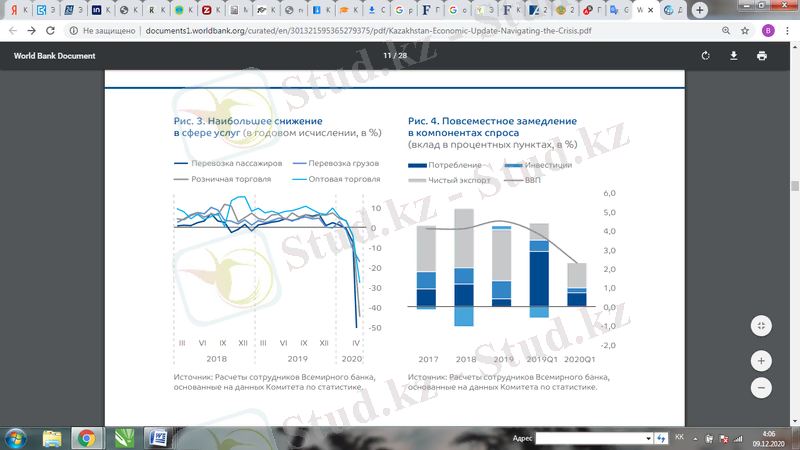Expand the taskbar address dropdown arrow
The width and height of the screenshot is (800, 450).
648,438
